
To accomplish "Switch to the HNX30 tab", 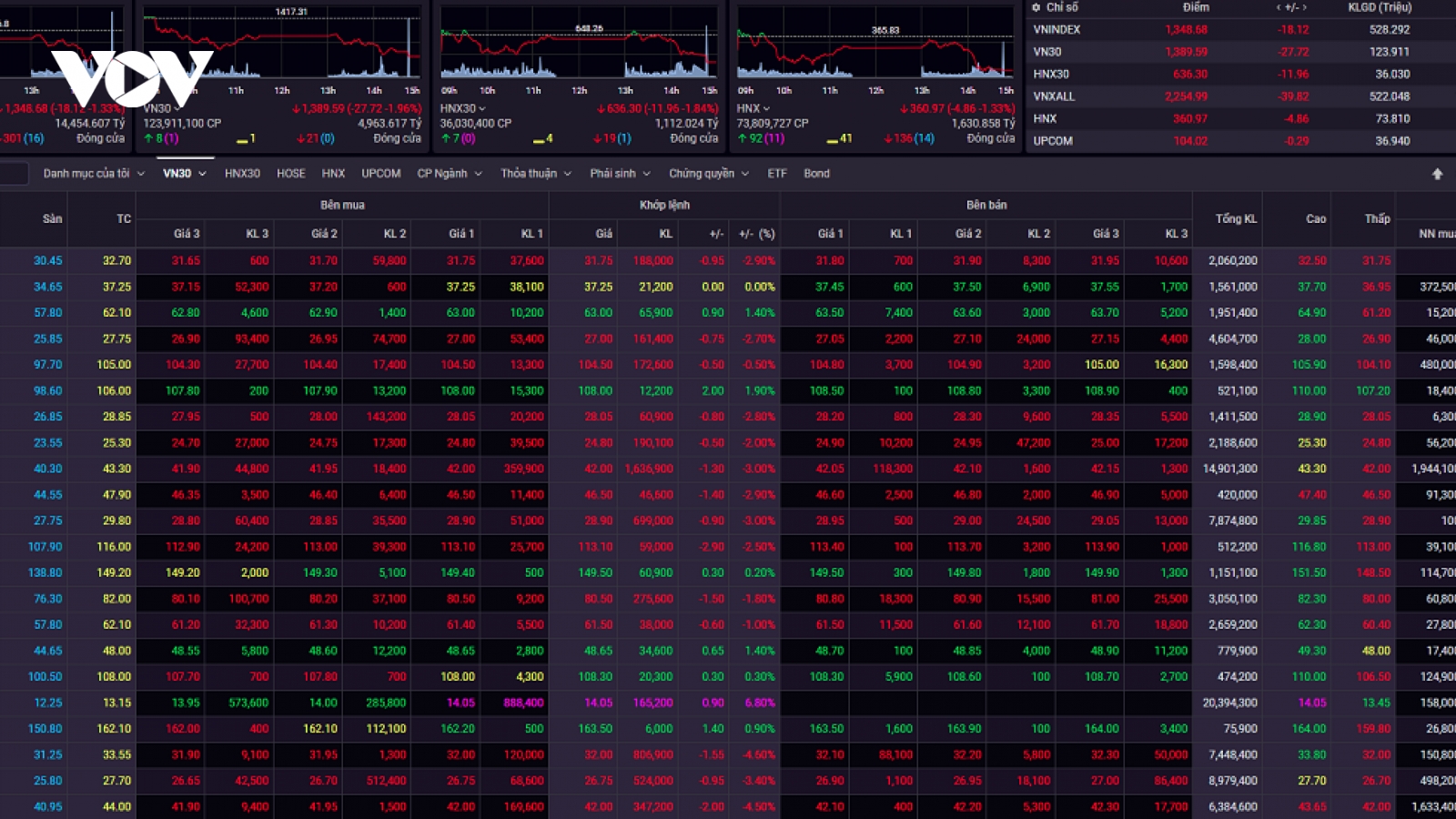I will tap(242, 173).
